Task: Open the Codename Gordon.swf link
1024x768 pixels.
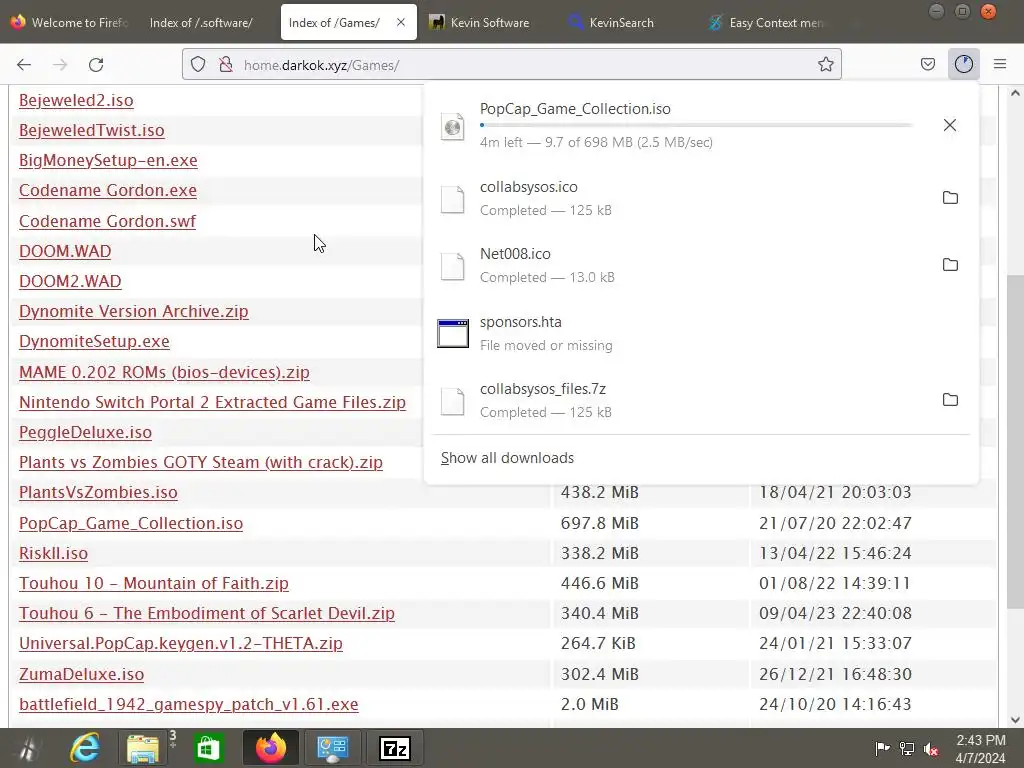Action: pyautogui.click(x=108, y=221)
